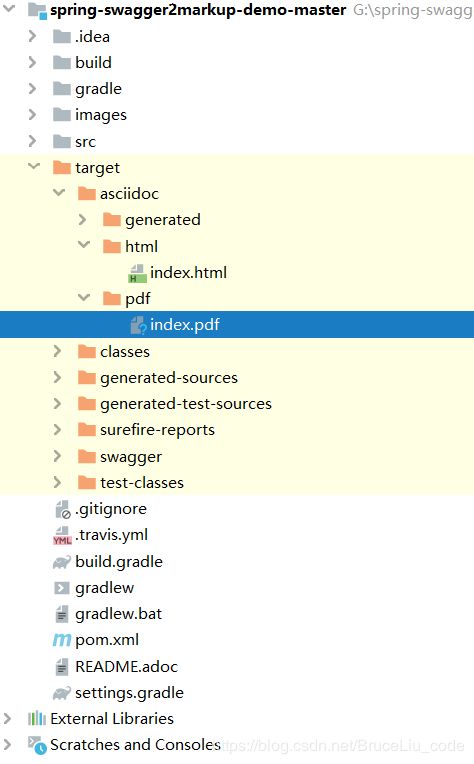
Task: Collapse the target folder
Action: (x=34, y=167)
